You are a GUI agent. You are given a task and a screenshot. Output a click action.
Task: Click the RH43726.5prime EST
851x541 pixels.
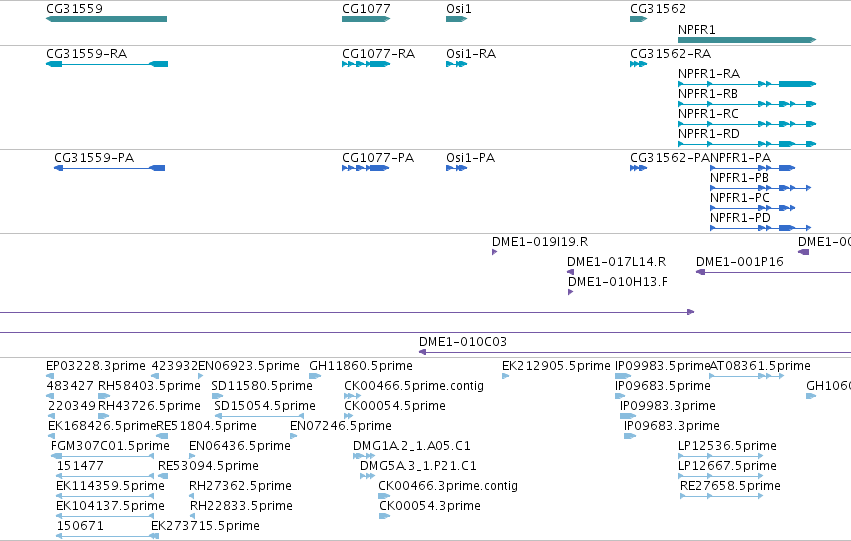click(x=104, y=416)
